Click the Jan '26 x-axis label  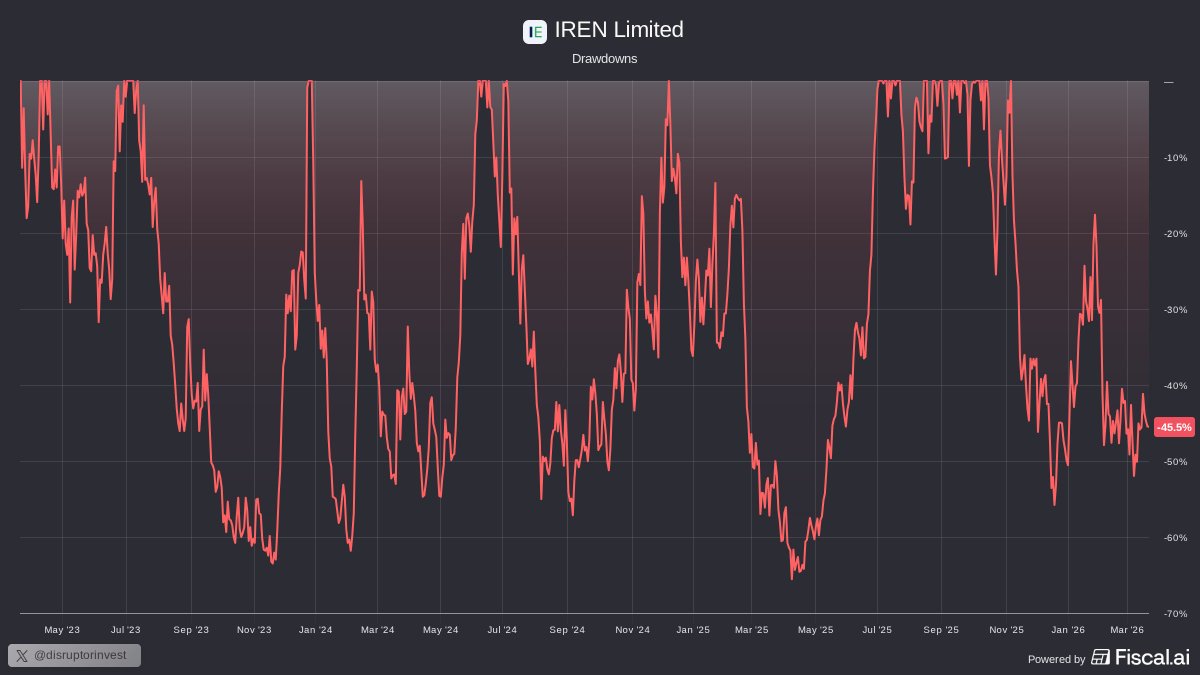(1068, 630)
